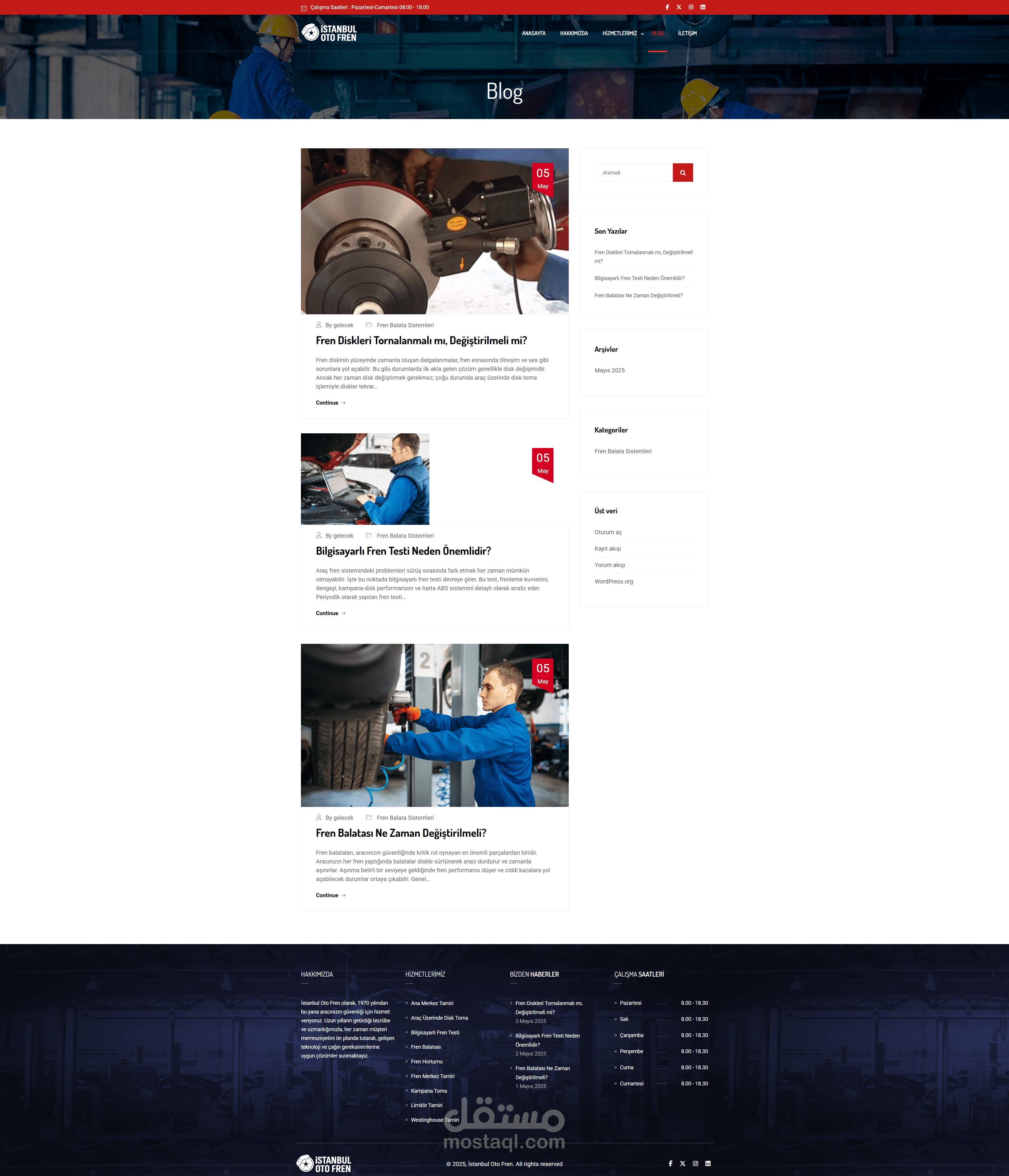Click the footer Facebook icon
This screenshot has height=1176, width=1009.
coord(671,1163)
